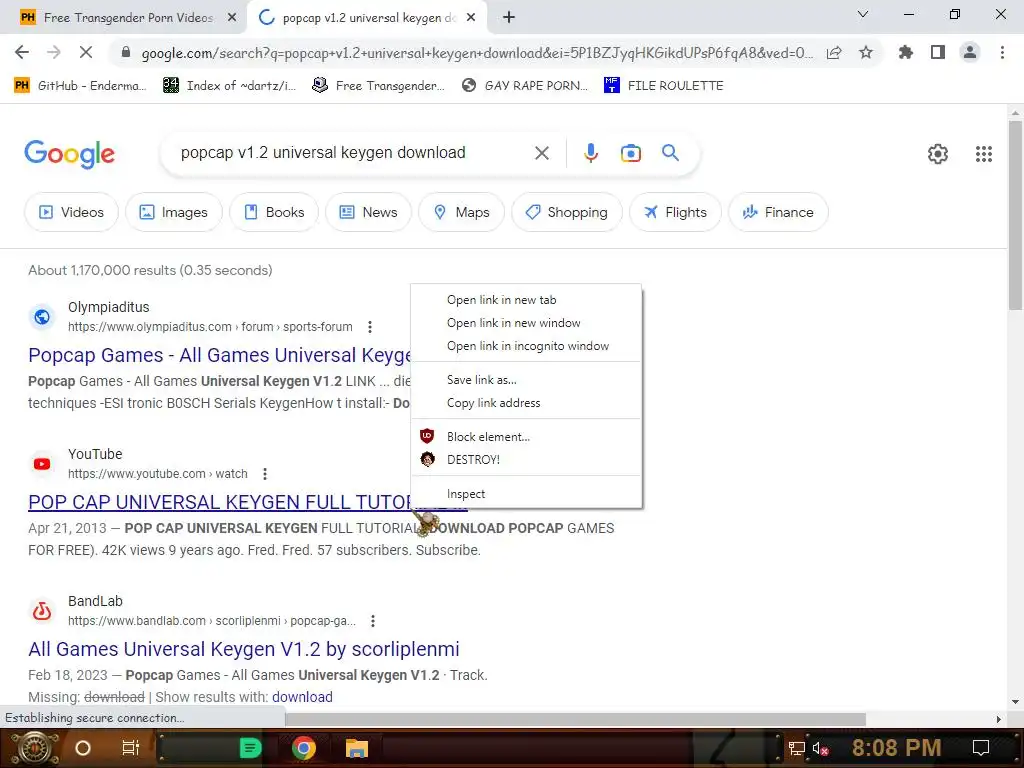Open File Explorer from the taskbar
This screenshot has width=1024, height=768.
point(357,748)
